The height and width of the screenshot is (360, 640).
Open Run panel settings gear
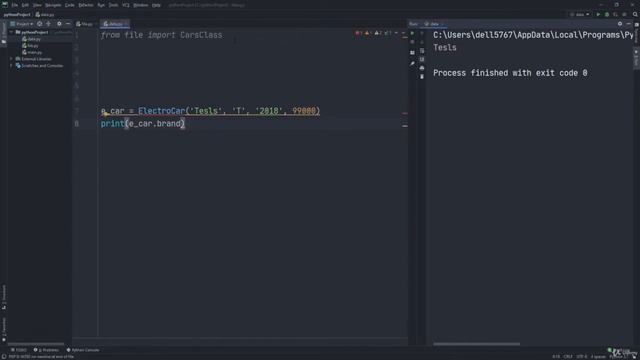pos(620,24)
